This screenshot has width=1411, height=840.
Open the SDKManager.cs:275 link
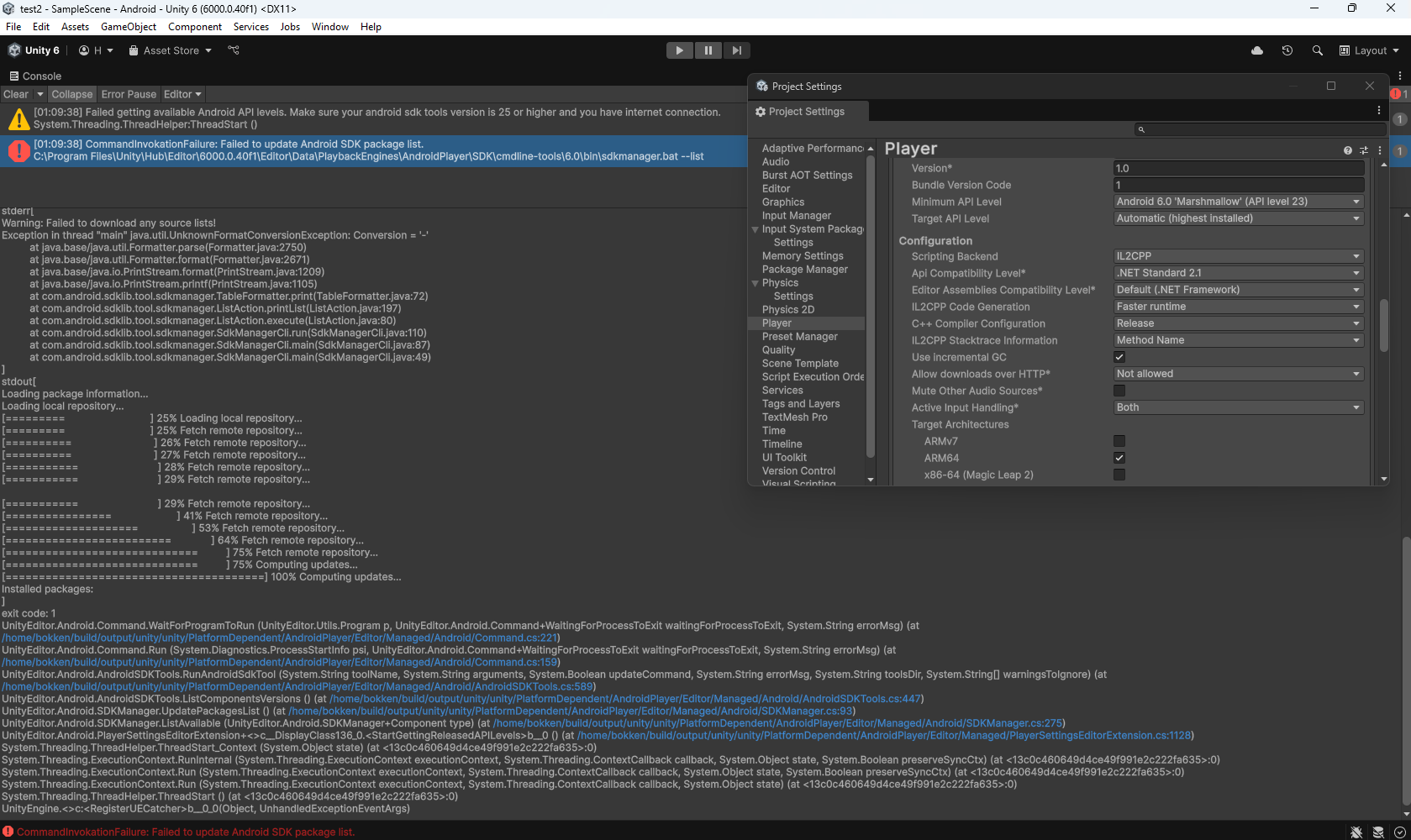click(x=778, y=723)
